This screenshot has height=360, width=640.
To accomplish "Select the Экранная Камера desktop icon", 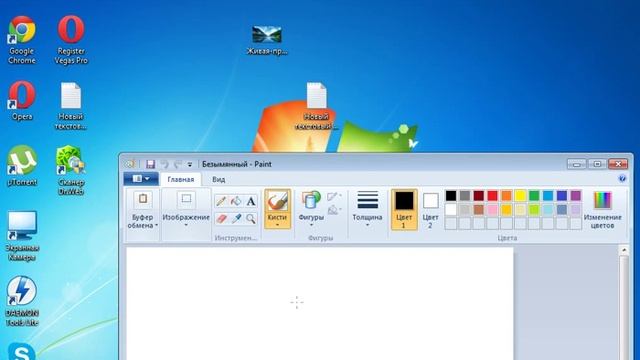I will click(x=22, y=236).
